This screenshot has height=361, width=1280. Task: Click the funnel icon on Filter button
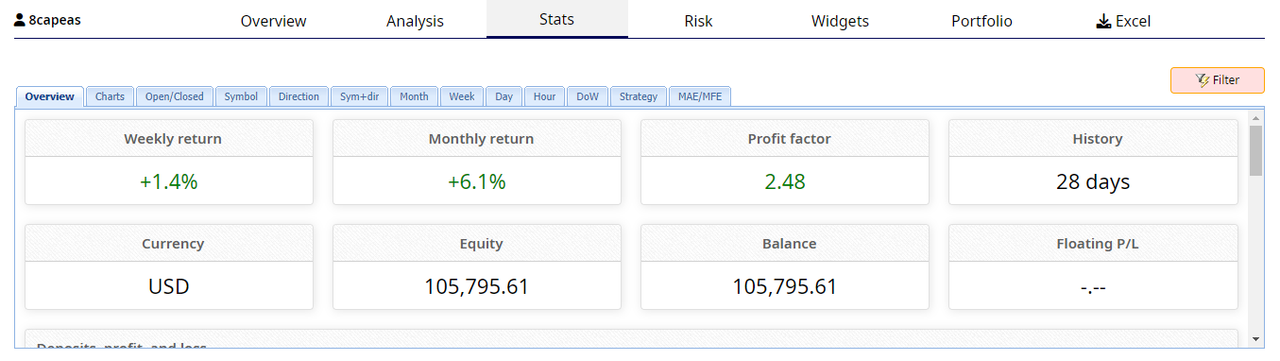tap(1202, 80)
